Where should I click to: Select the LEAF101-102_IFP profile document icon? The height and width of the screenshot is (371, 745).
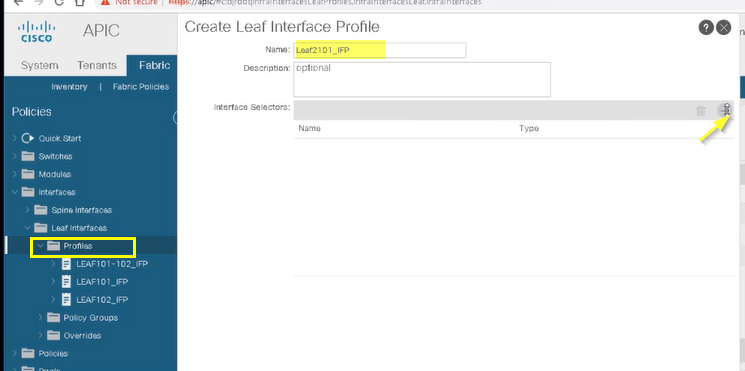[x=67, y=264]
